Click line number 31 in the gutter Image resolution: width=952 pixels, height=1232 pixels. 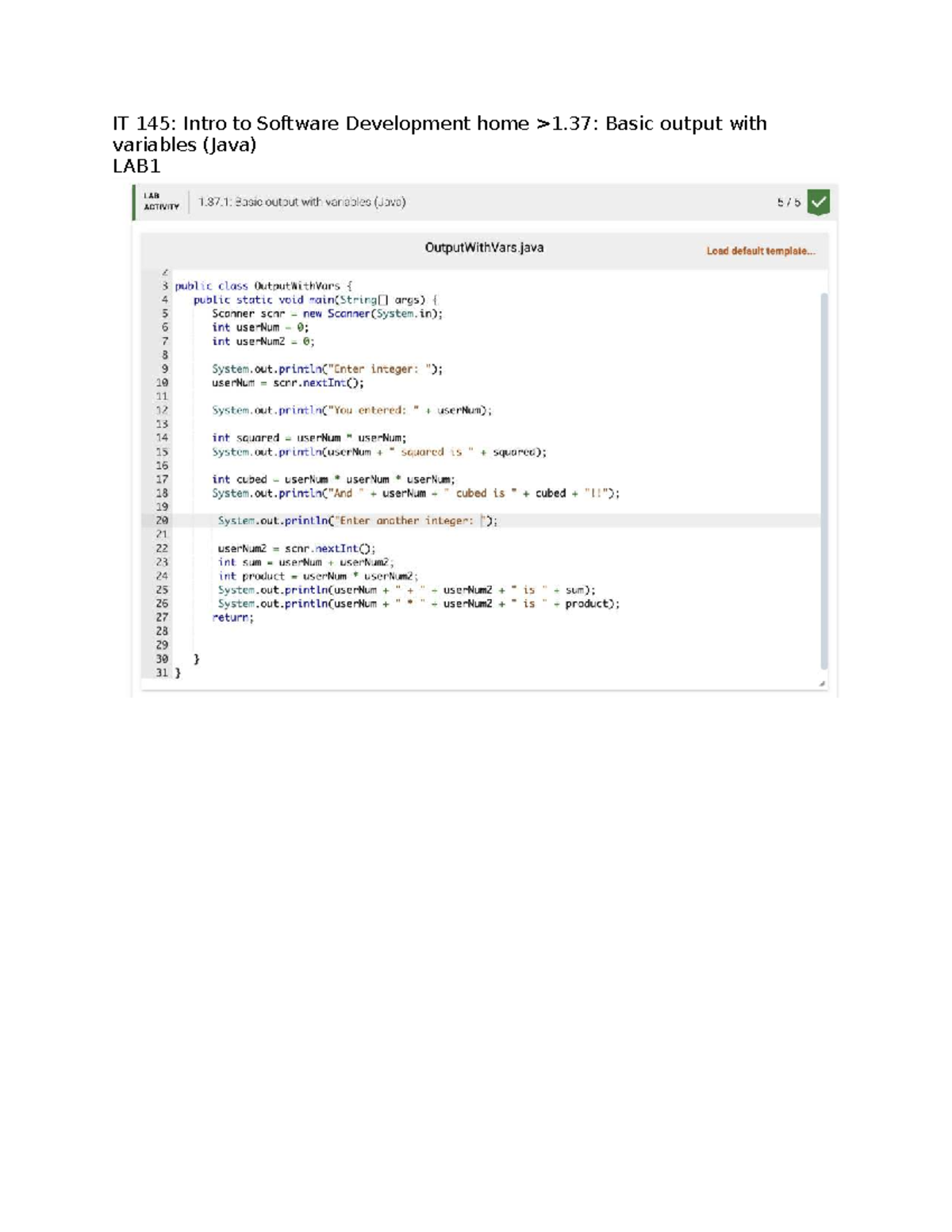[x=162, y=673]
